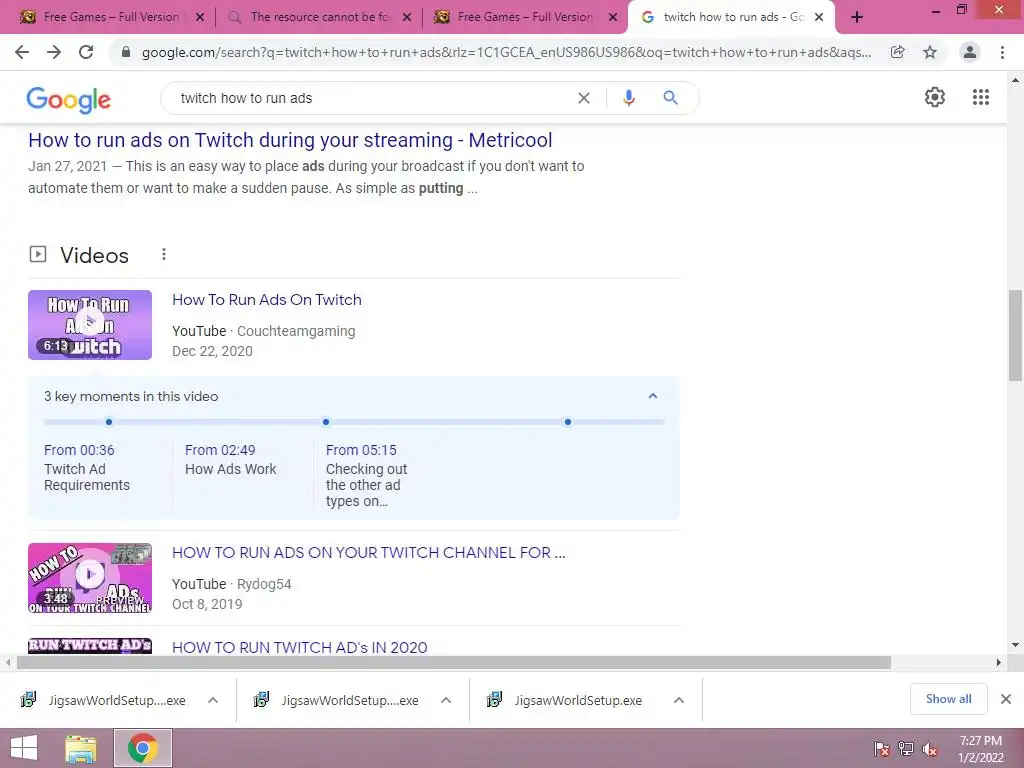
Task: Jump to 'From 05:15 Checking out the other ad types' moment
Action: click(366, 475)
